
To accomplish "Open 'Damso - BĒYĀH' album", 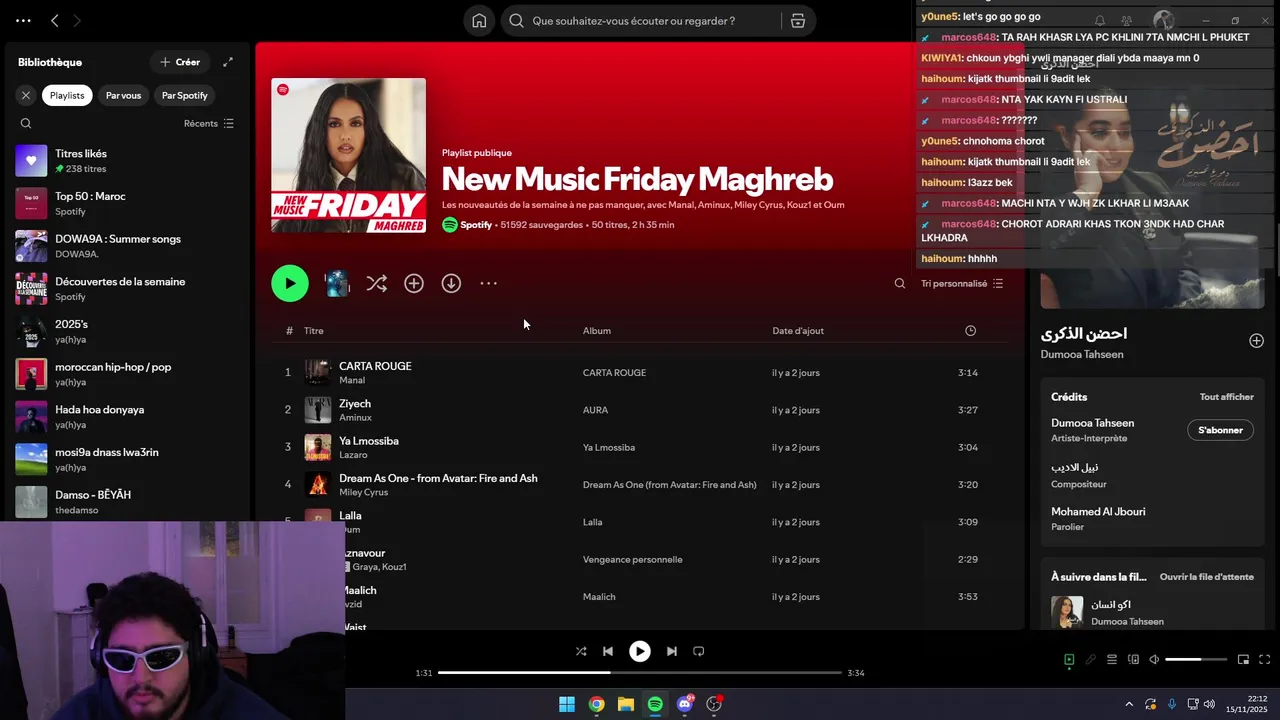I will 125,502.
